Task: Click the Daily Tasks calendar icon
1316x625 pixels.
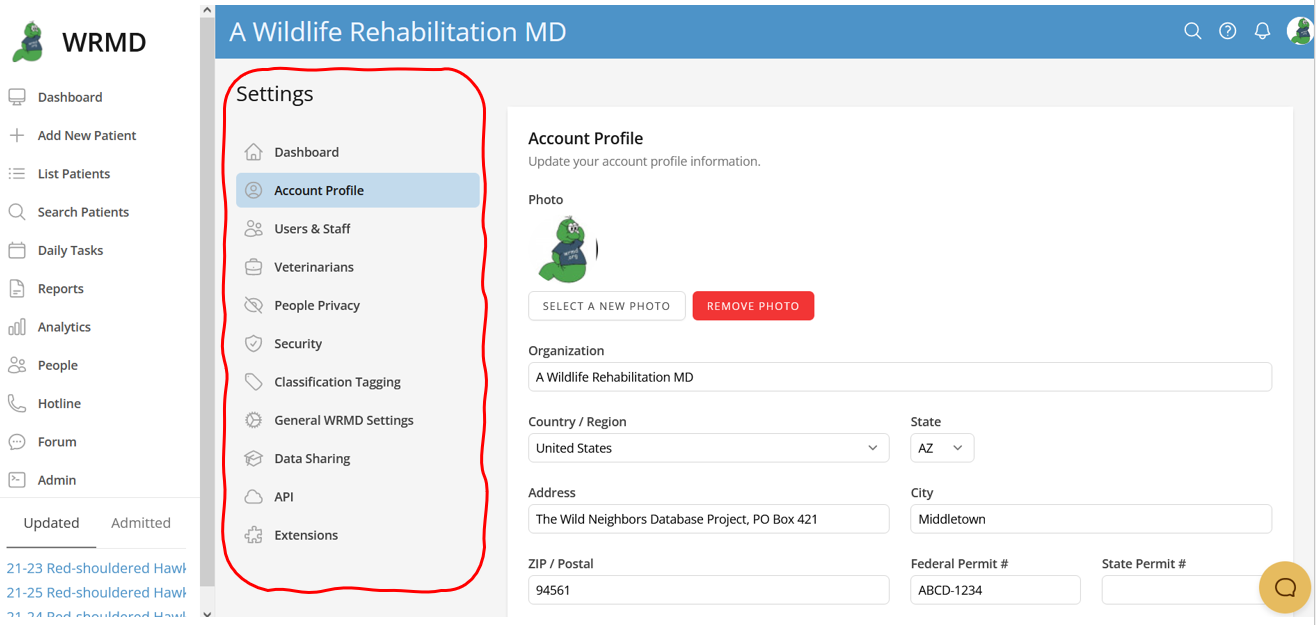Action: [x=17, y=250]
